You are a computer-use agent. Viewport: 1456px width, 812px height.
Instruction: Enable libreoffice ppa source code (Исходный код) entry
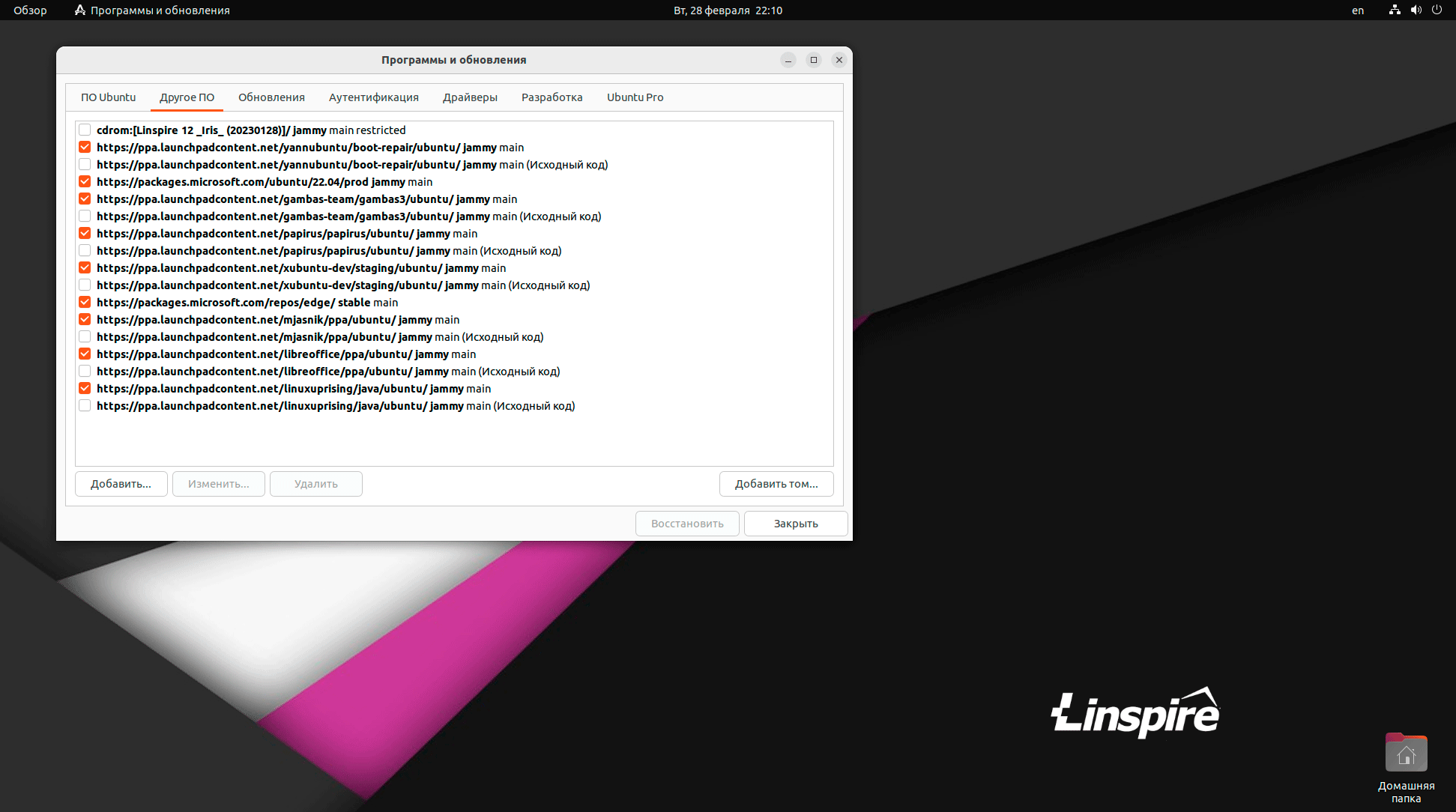85,372
